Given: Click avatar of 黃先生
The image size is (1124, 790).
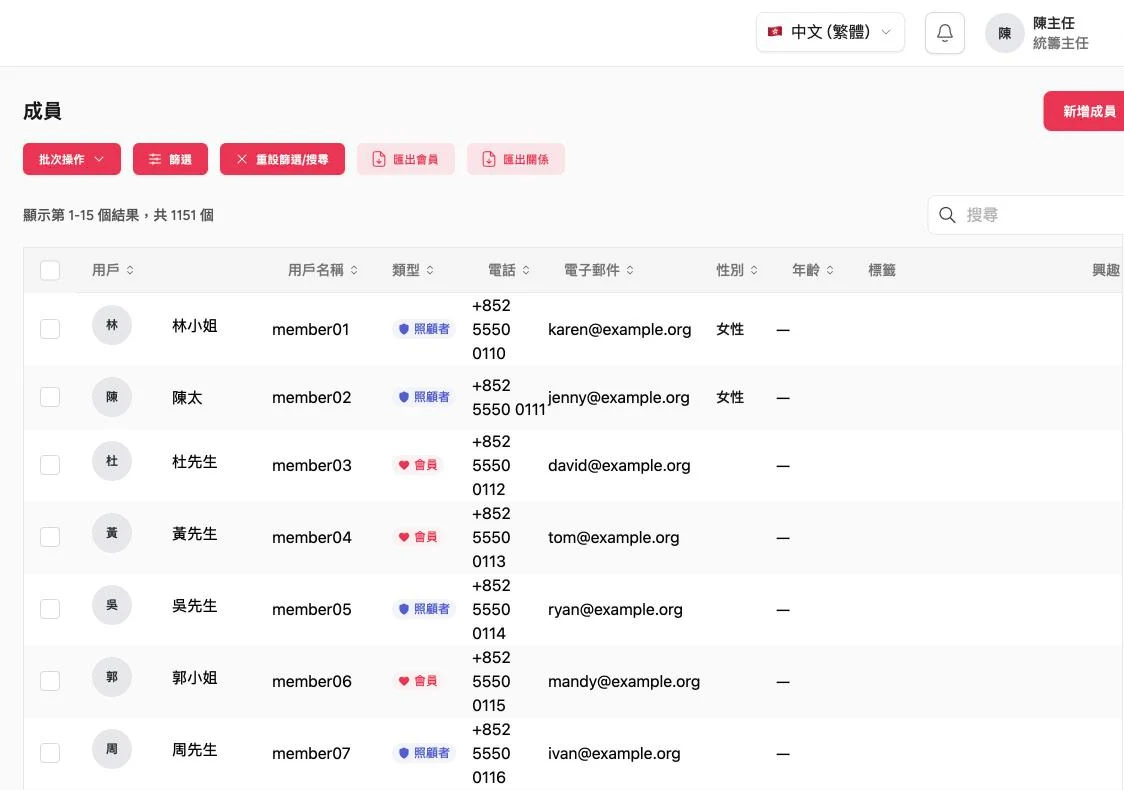Looking at the screenshot, I should point(112,533).
